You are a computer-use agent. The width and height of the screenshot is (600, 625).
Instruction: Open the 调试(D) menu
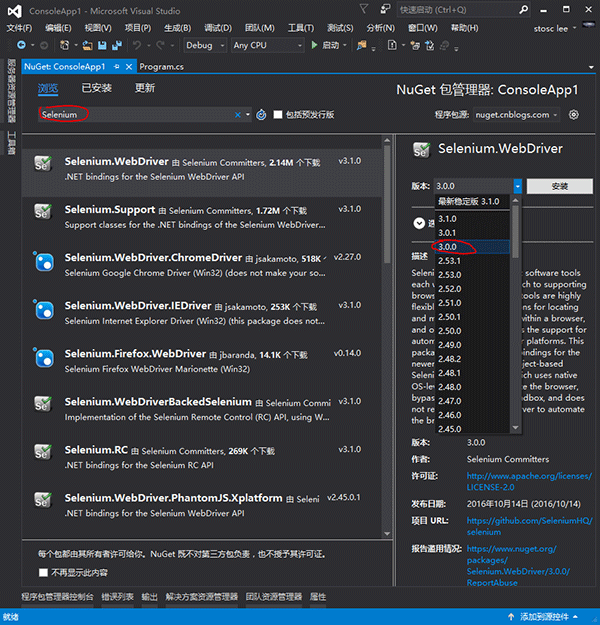click(218, 28)
